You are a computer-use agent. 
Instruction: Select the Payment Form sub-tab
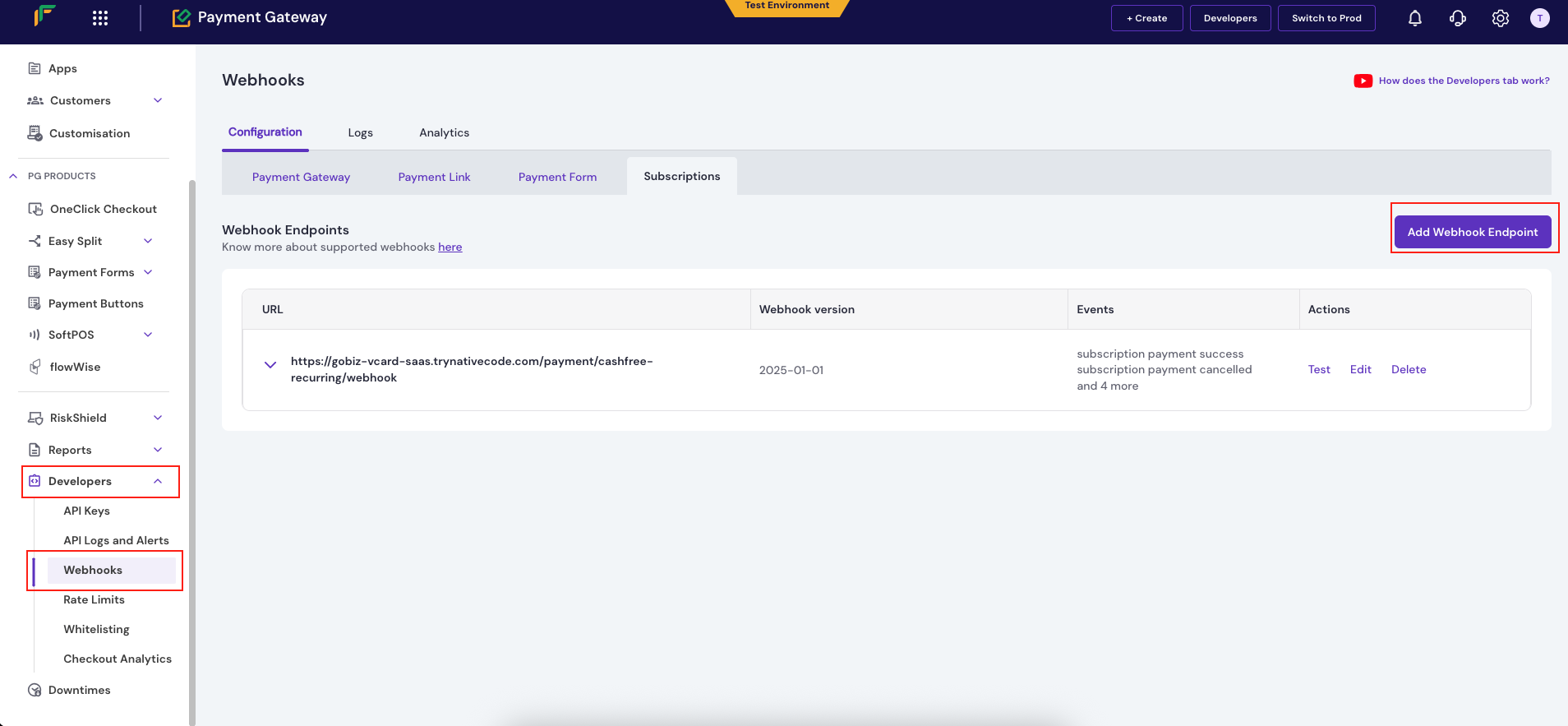click(x=557, y=177)
